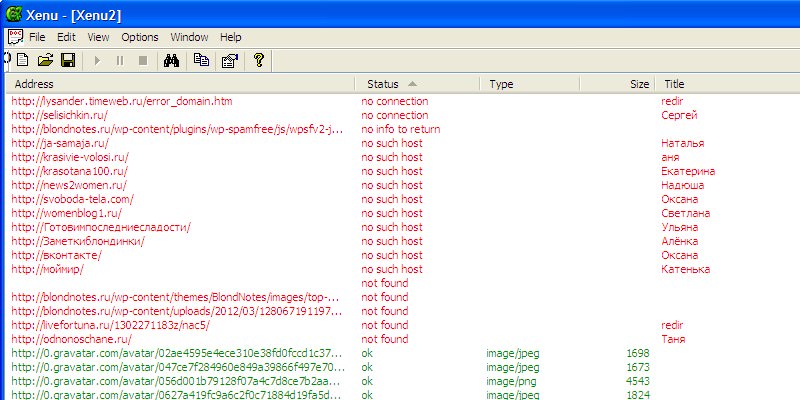Sort by the Title column header

click(727, 84)
